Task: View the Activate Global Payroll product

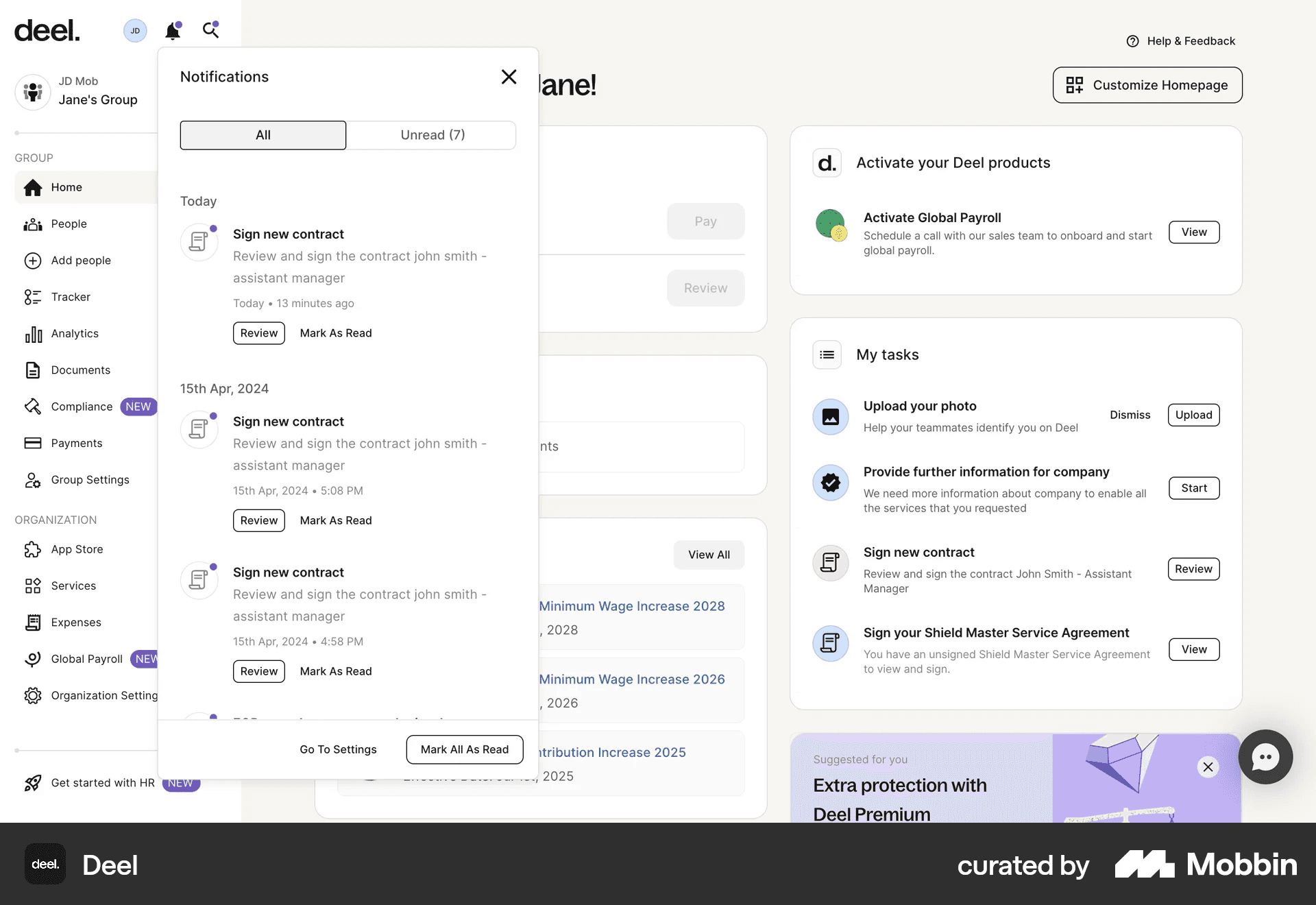Action: (1194, 232)
